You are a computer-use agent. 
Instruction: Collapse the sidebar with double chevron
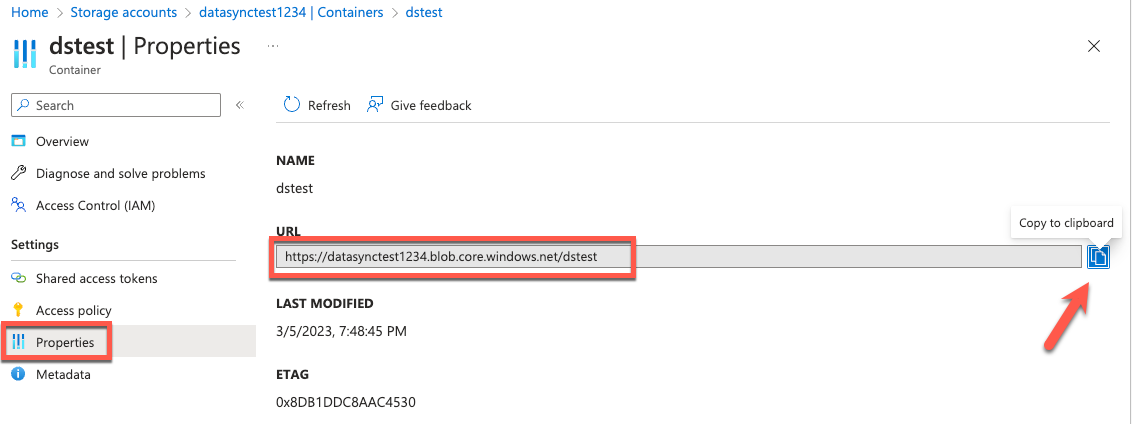240,105
